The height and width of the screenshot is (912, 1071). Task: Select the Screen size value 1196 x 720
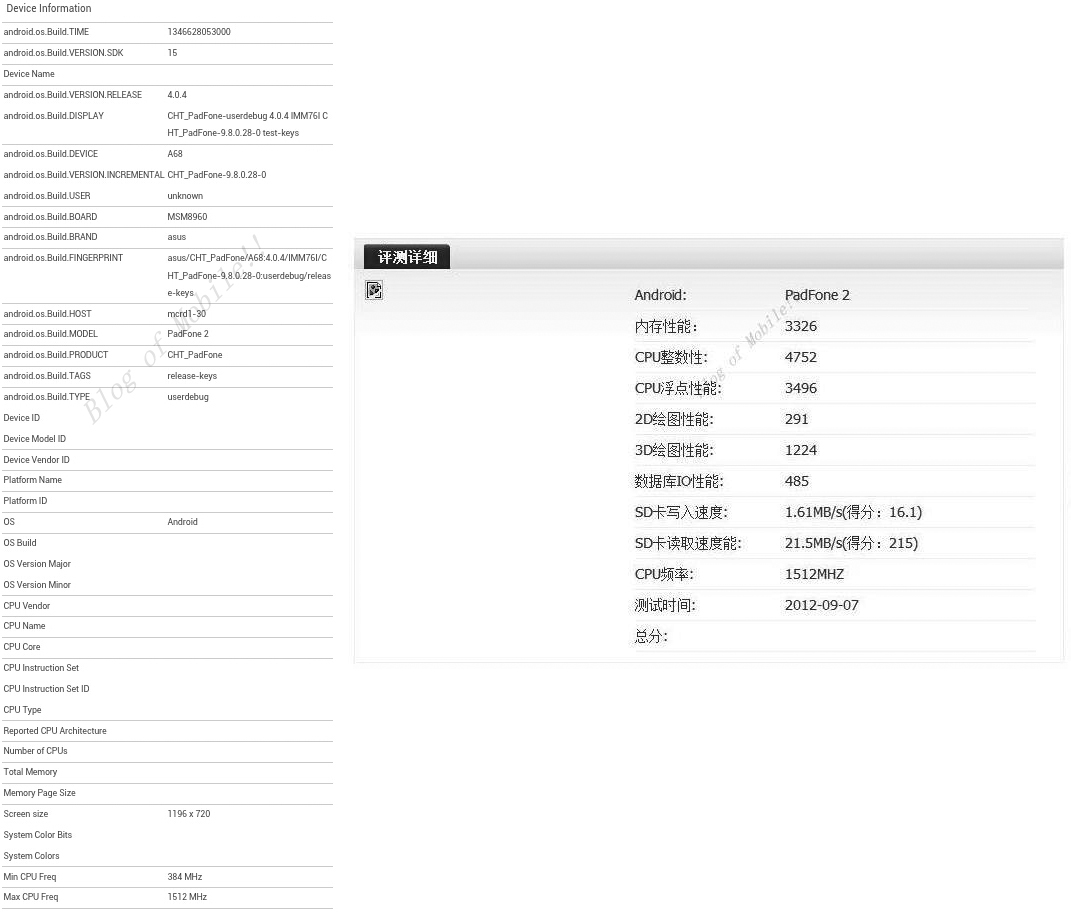(x=189, y=814)
